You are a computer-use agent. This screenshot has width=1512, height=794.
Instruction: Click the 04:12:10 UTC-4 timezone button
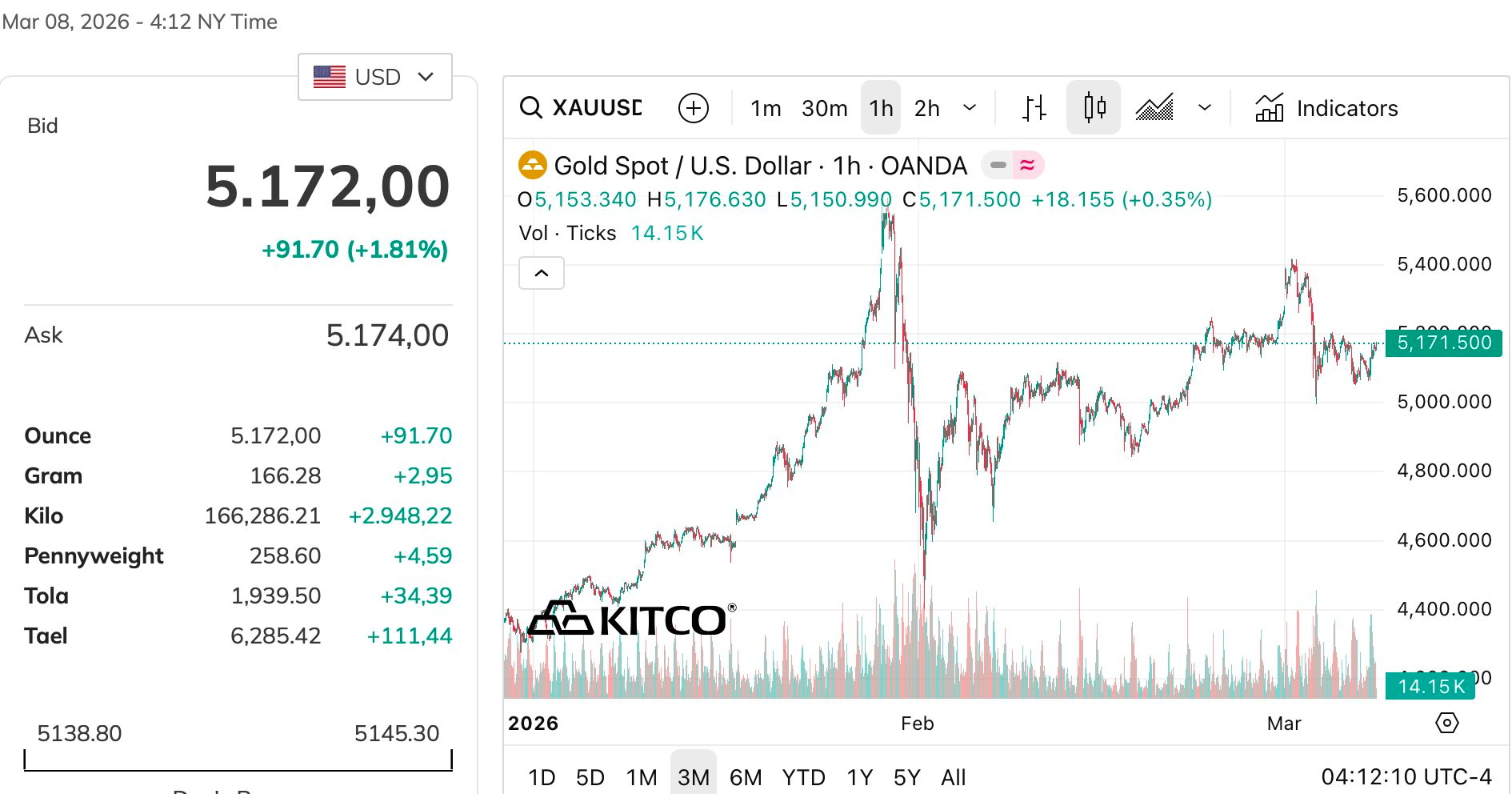(x=1406, y=776)
